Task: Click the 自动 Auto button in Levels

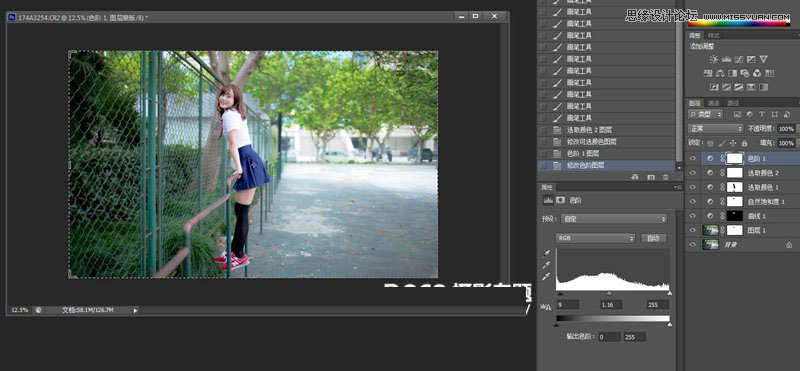Action: 654,238
